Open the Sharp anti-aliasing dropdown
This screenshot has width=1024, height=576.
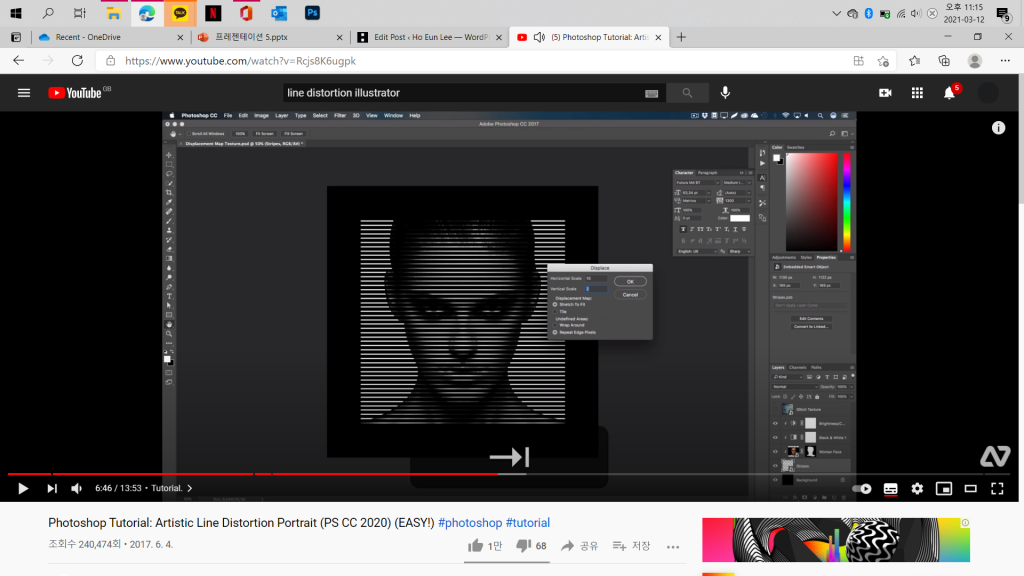739,251
